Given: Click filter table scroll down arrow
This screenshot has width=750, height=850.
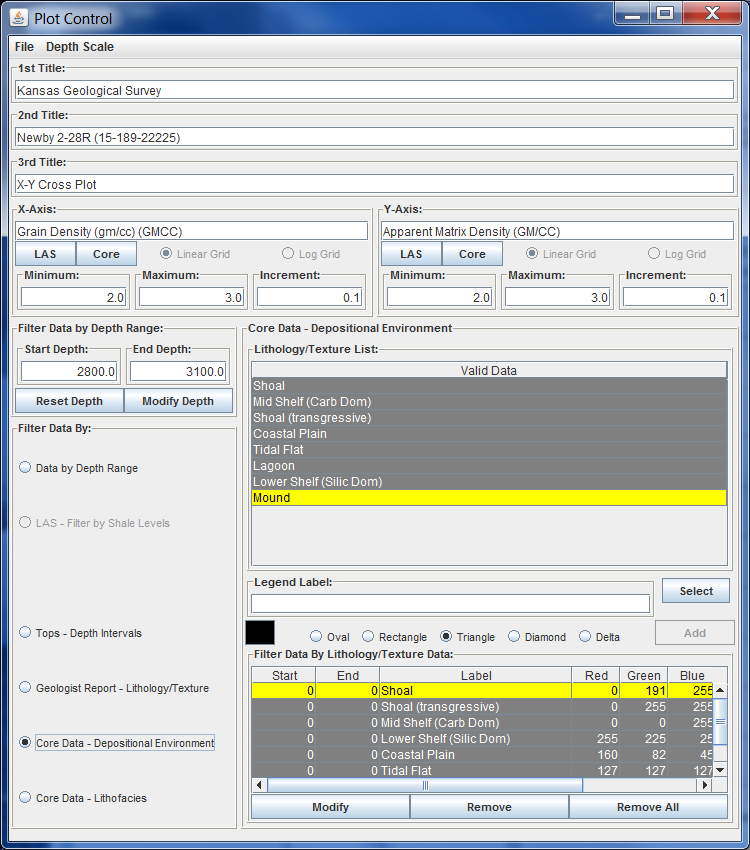Looking at the screenshot, I should tap(720, 770).
